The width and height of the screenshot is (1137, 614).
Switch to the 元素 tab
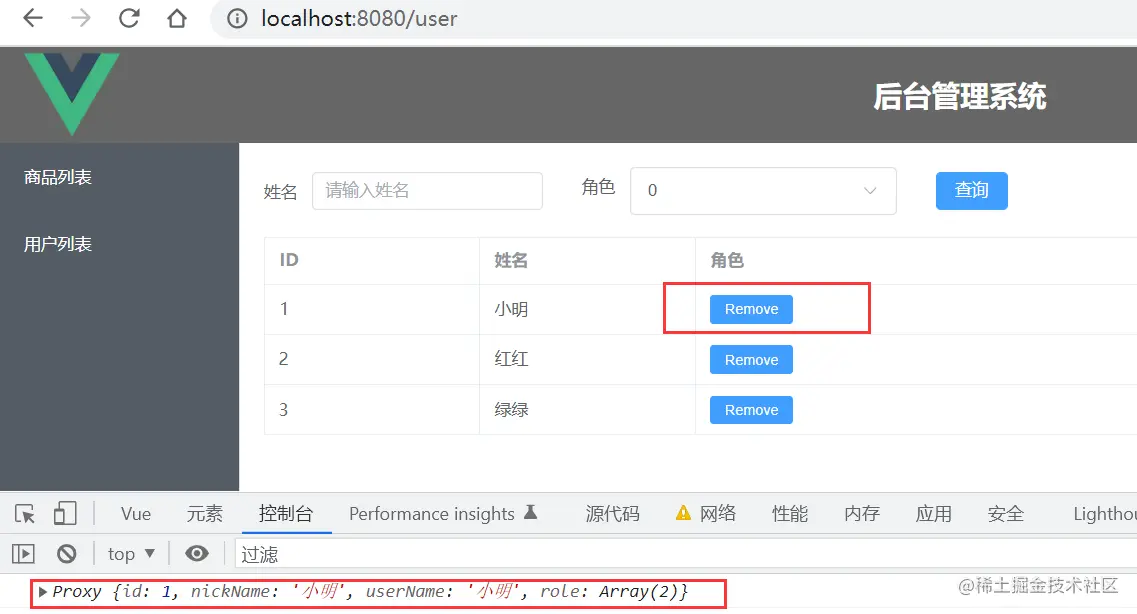(204, 513)
